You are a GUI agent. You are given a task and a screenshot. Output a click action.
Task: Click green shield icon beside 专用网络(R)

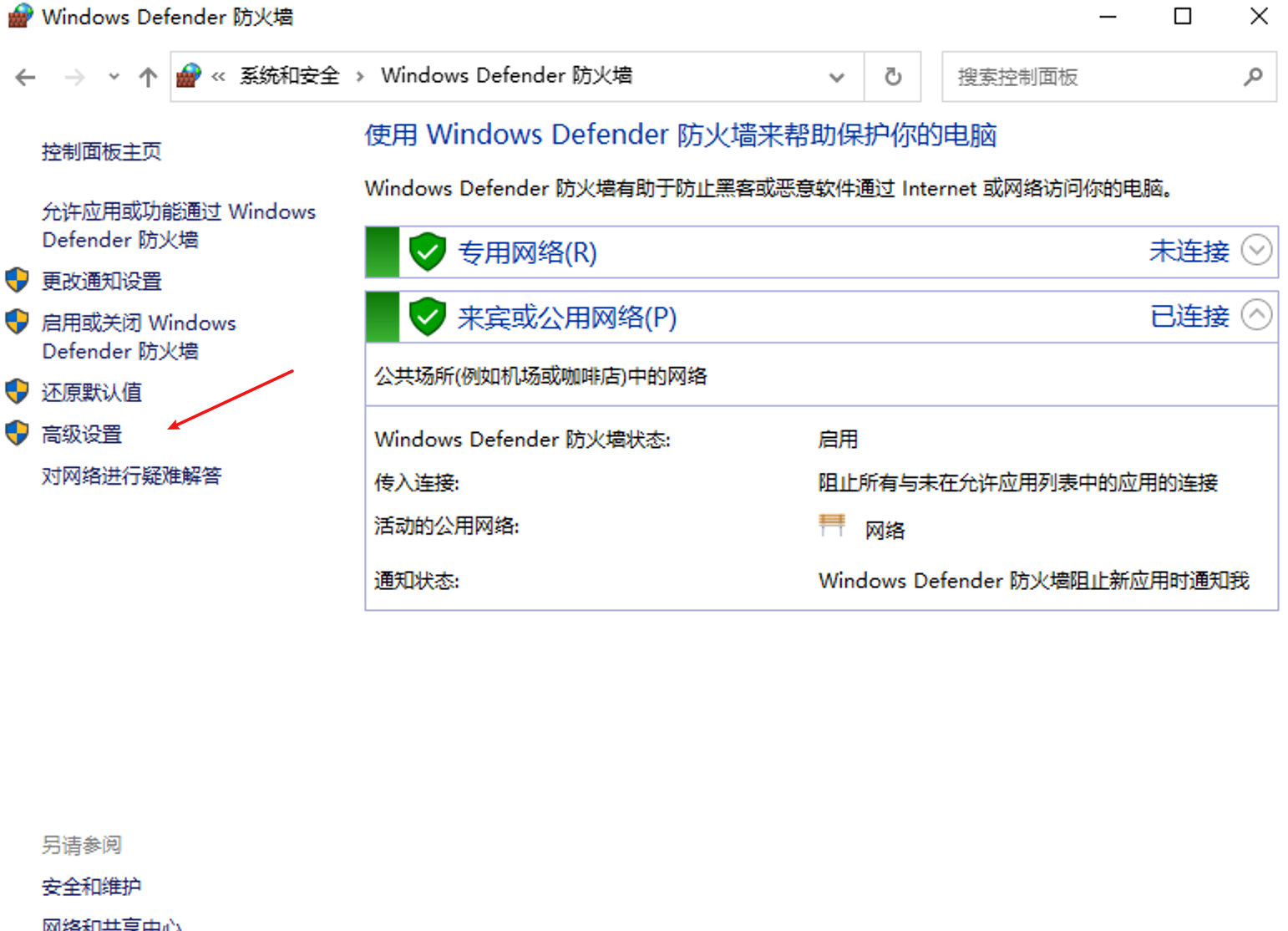tap(428, 252)
